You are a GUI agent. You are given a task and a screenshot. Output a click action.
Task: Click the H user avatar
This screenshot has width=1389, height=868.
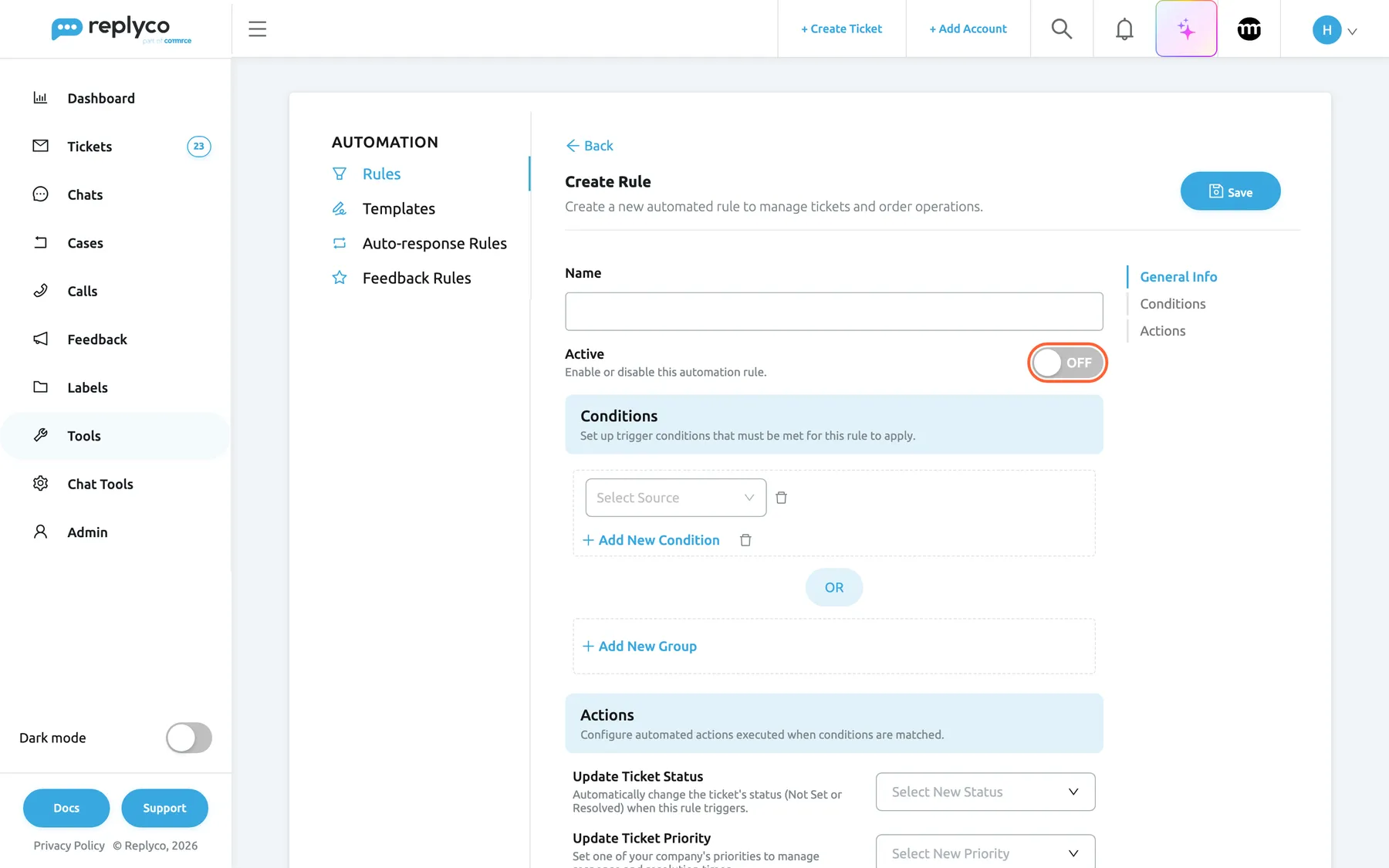pos(1326,30)
